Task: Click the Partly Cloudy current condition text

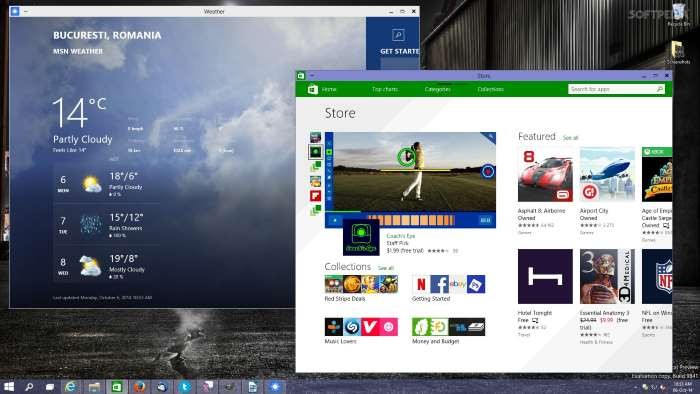Action: click(x=83, y=140)
